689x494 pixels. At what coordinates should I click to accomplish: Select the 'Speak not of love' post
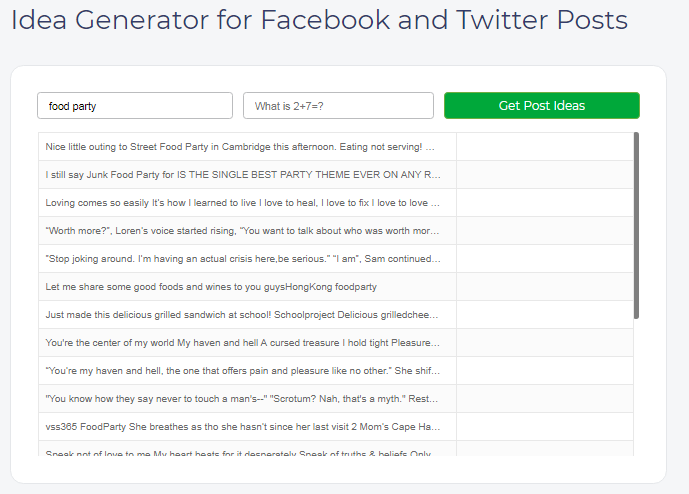(247, 449)
